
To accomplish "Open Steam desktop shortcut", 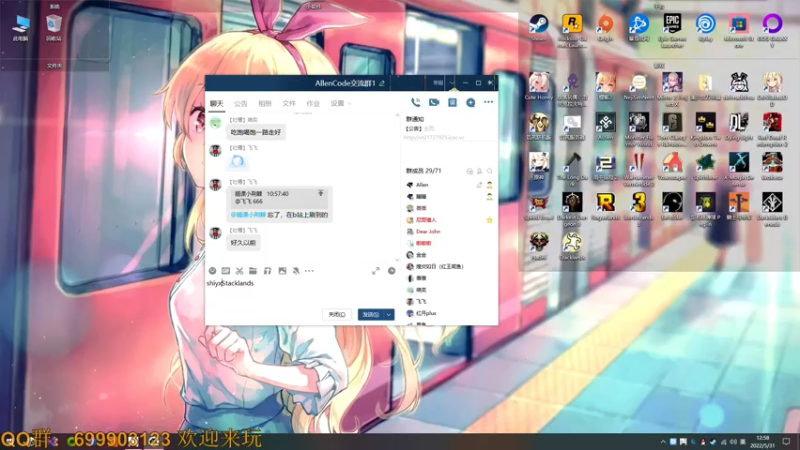I will [539, 28].
